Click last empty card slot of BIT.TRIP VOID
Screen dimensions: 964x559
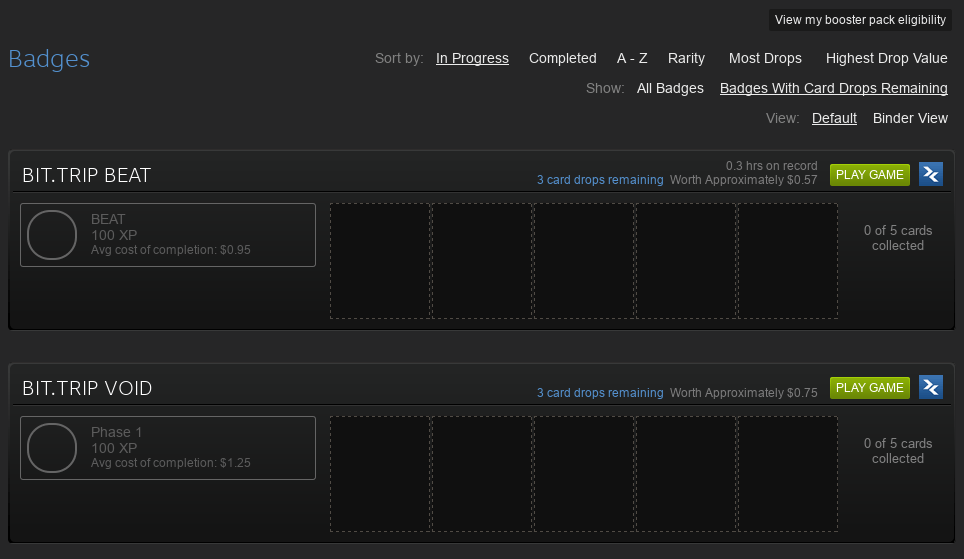click(788, 474)
